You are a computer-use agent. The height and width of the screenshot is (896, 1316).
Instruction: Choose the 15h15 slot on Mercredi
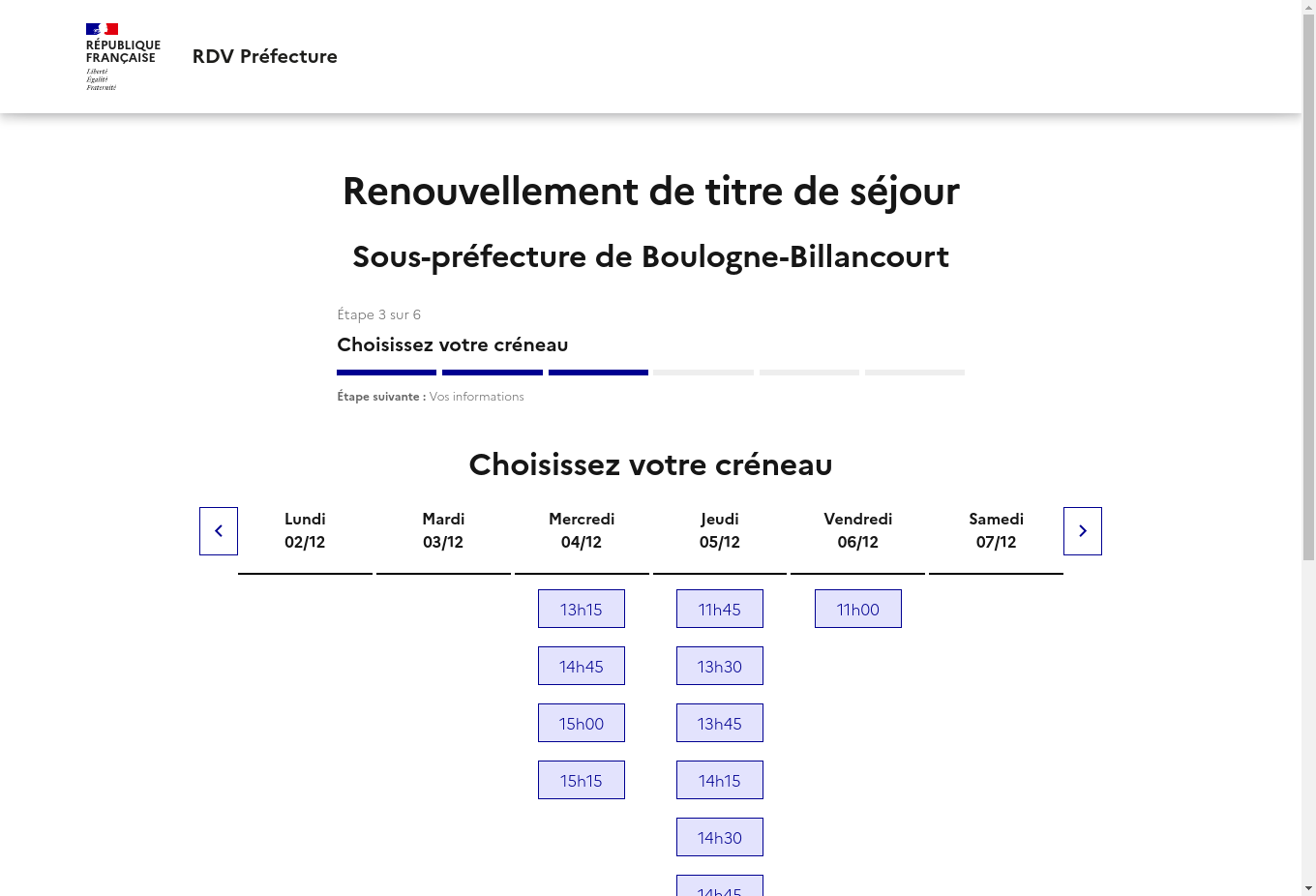(582, 780)
